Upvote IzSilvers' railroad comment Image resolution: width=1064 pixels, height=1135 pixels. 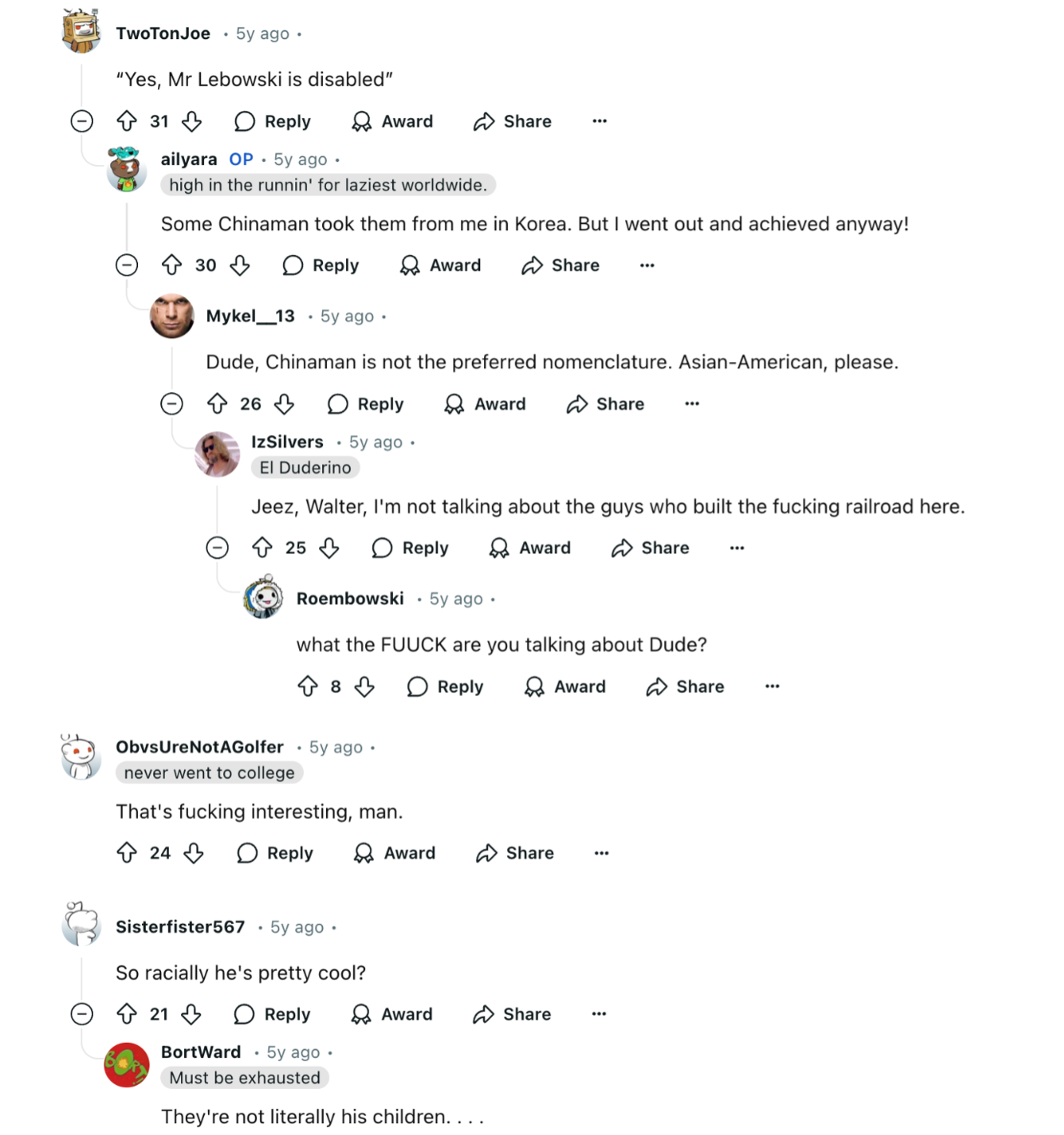(263, 548)
